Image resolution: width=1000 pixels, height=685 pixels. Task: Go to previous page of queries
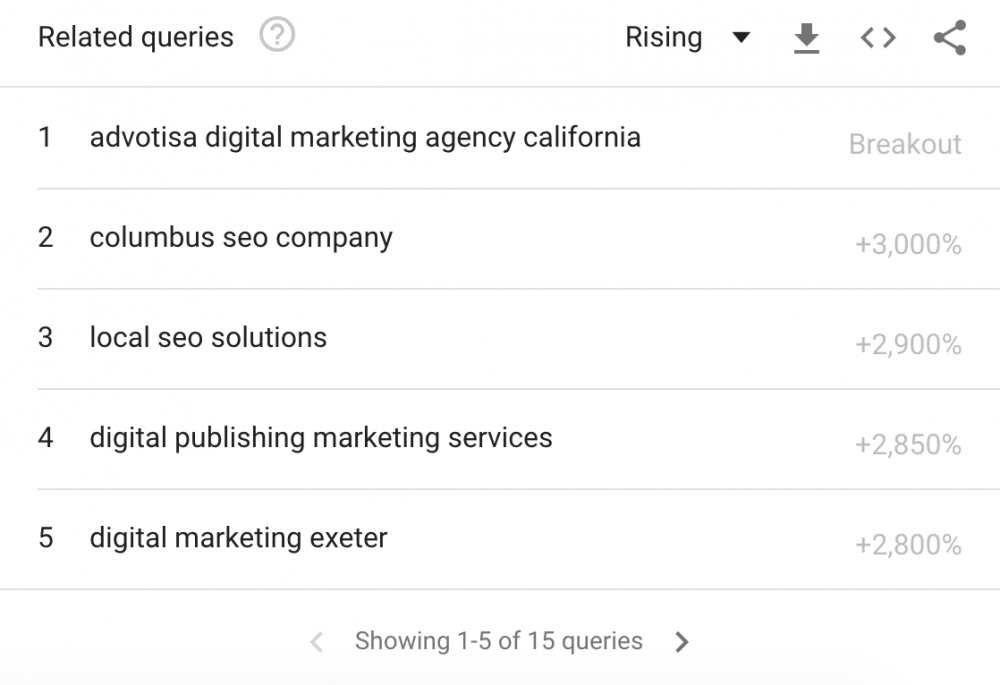[316, 641]
